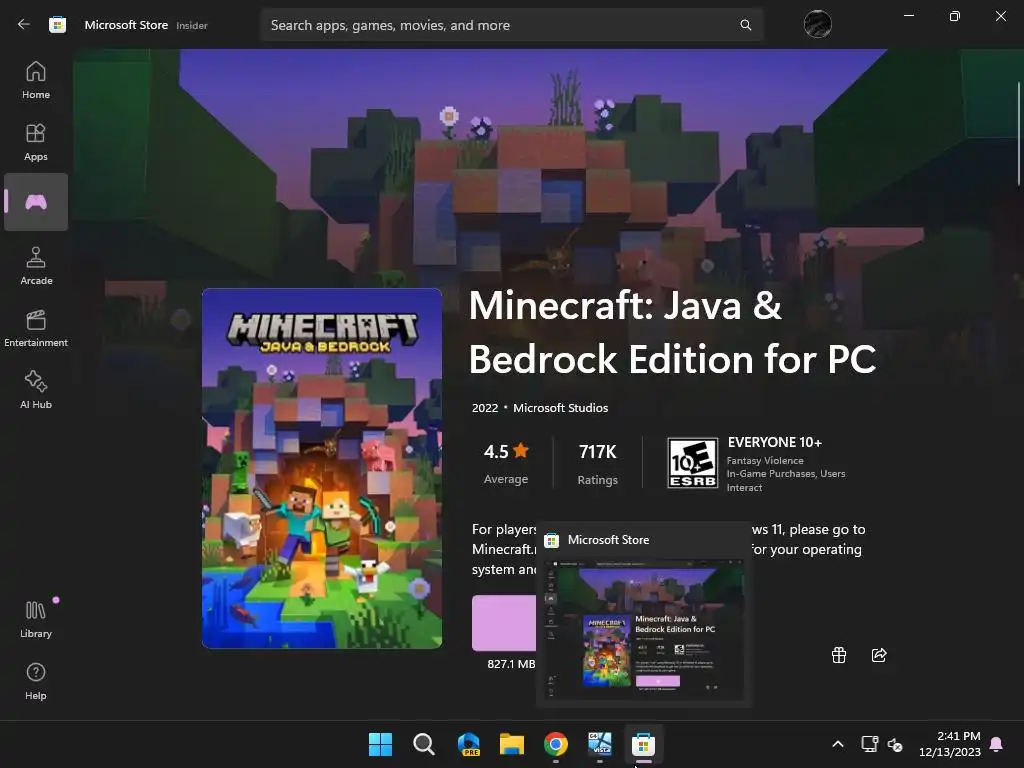This screenshot has height=768, width=1024.
Task: Click the Microsoft Studios publisher link
Action: (560, 408)
